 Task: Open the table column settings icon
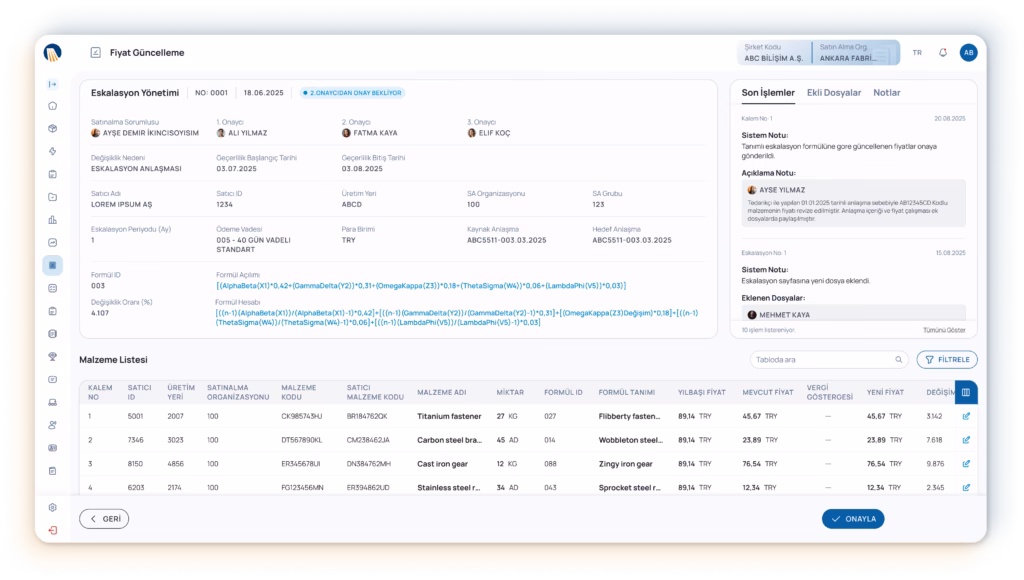click(966, 393)
